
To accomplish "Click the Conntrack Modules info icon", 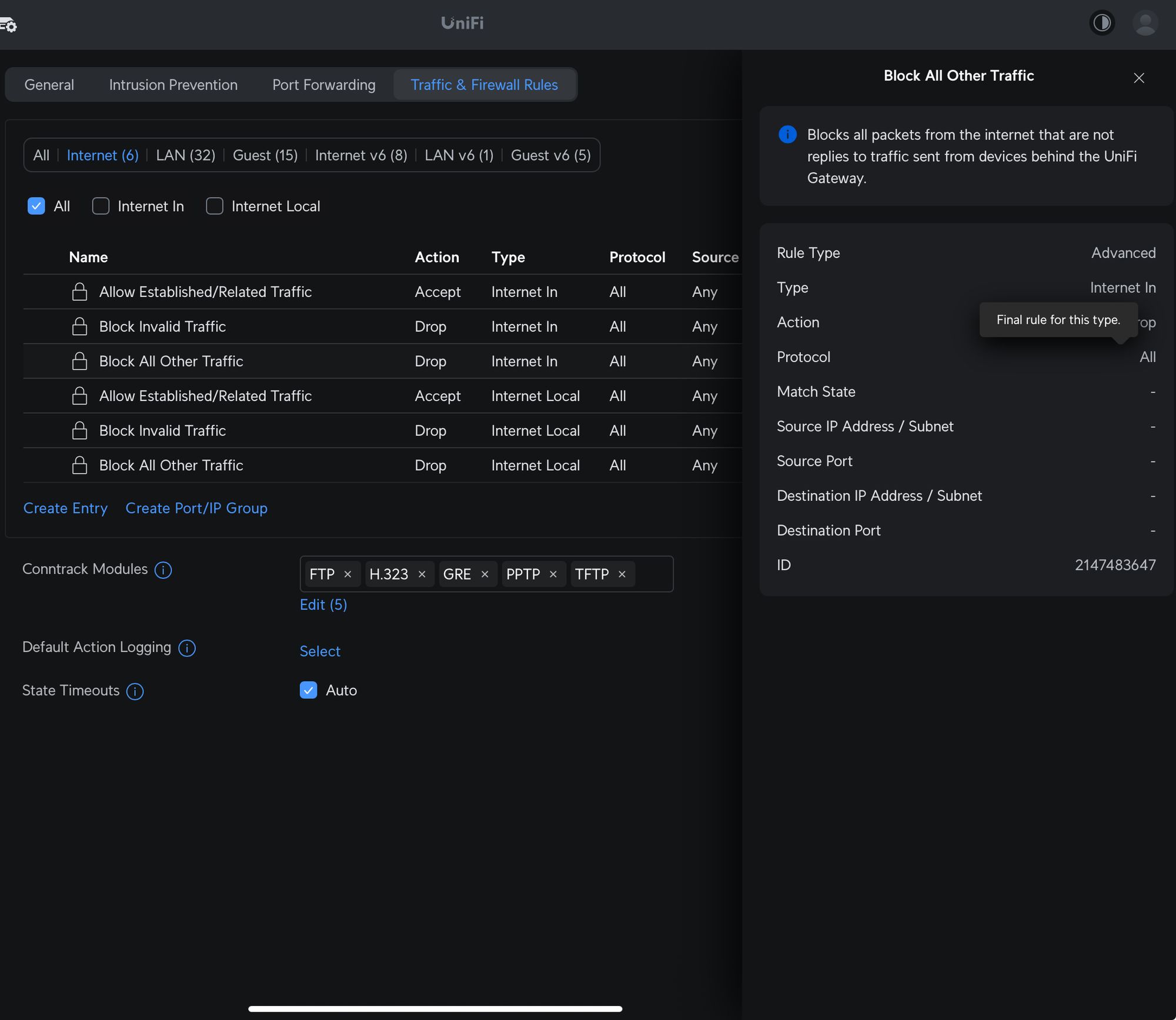I will click(x=163, y=570).
